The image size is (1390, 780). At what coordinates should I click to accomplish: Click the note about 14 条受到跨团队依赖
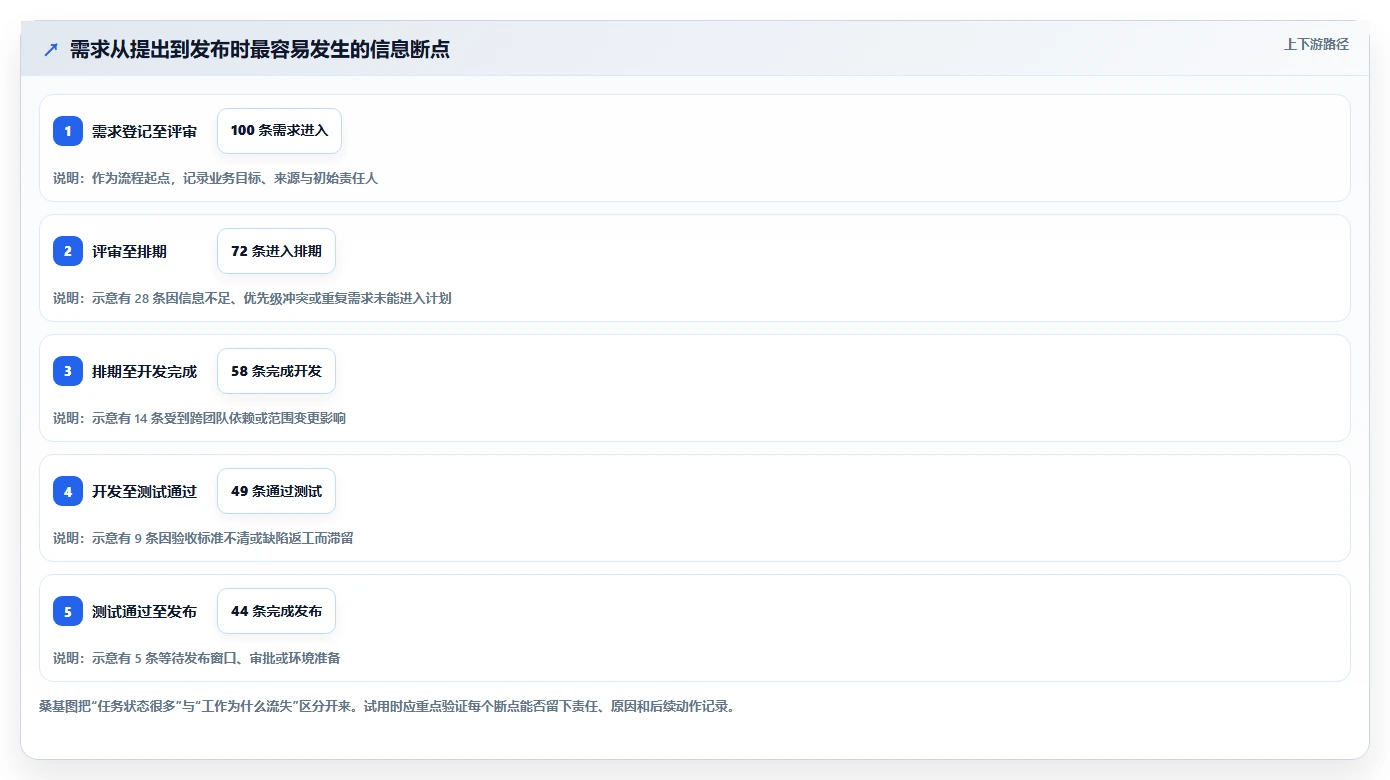[199, 418]
